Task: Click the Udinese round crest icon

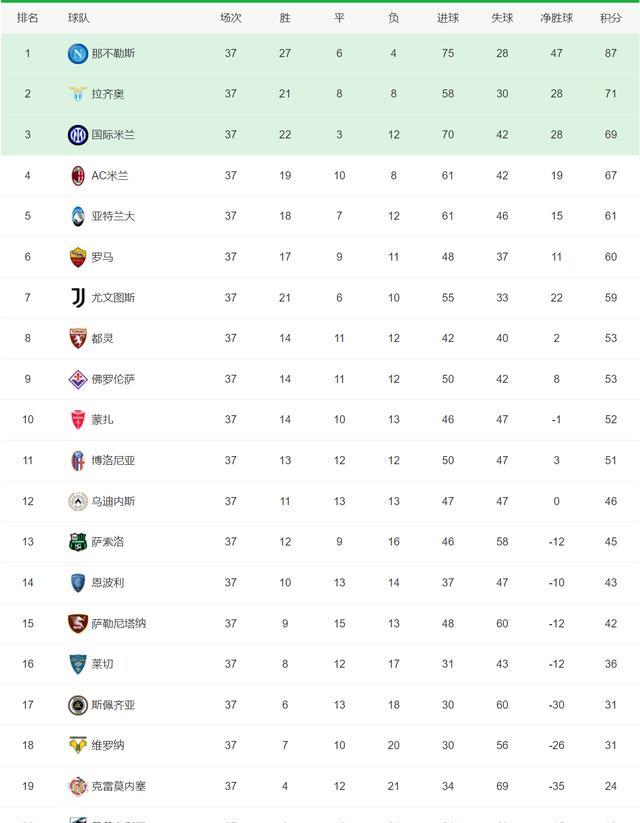Action: tap(78, 501)
